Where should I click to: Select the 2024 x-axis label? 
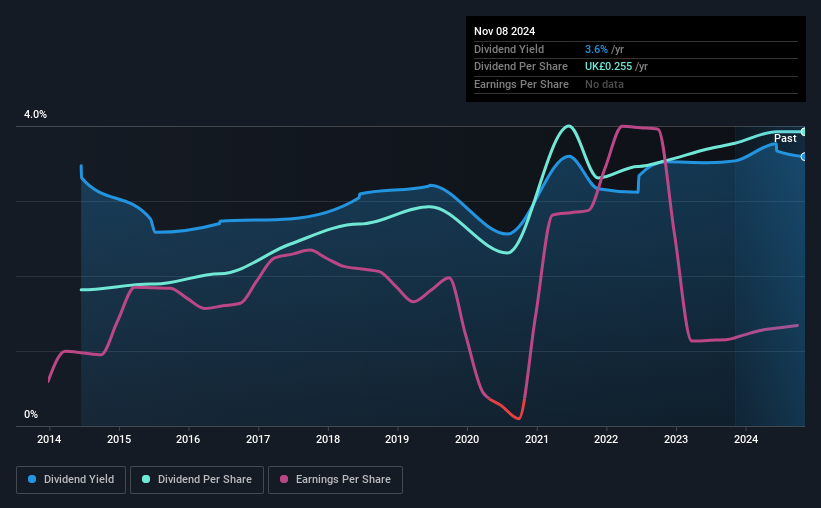[746, 439]
